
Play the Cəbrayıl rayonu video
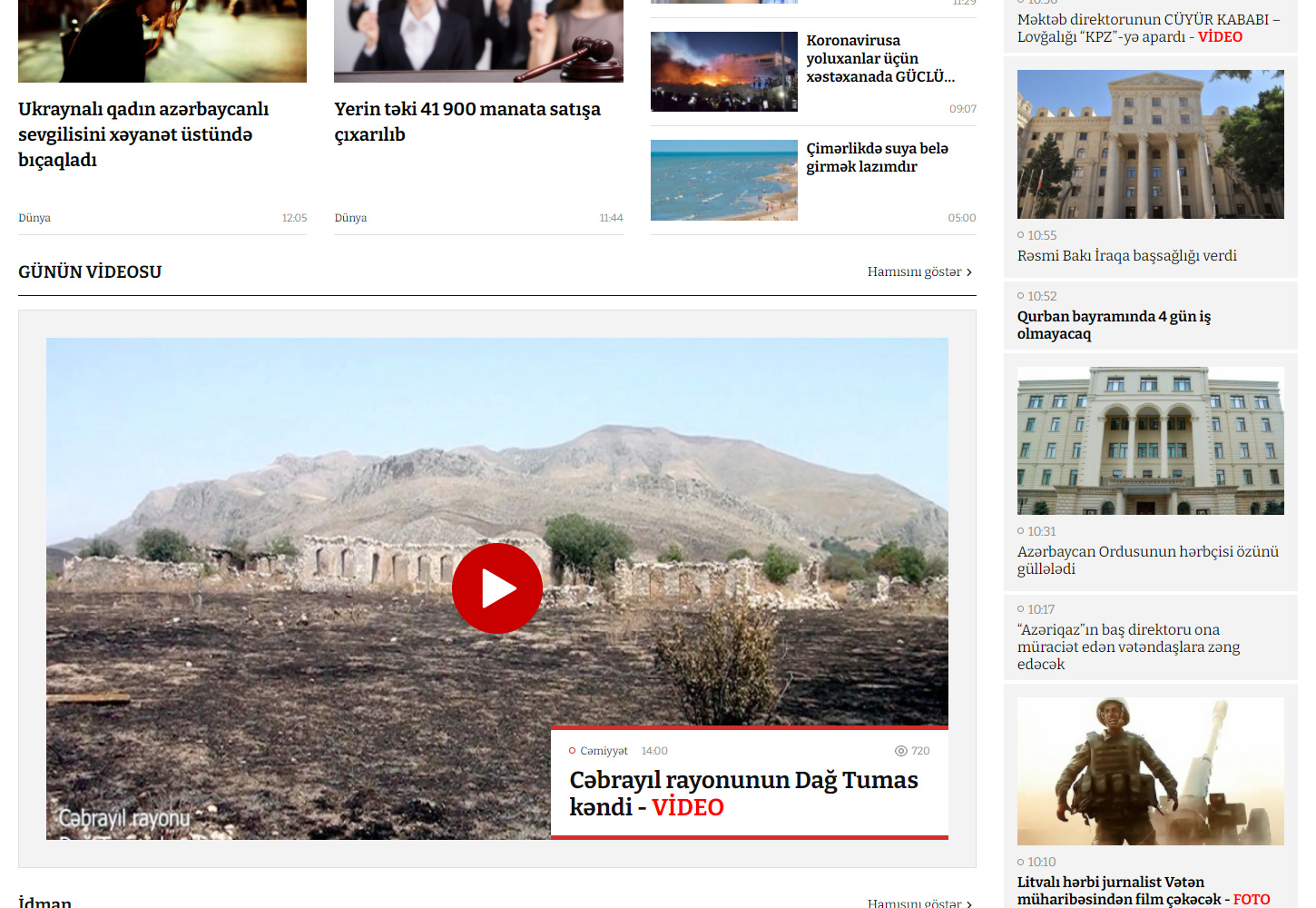point(496,588)
